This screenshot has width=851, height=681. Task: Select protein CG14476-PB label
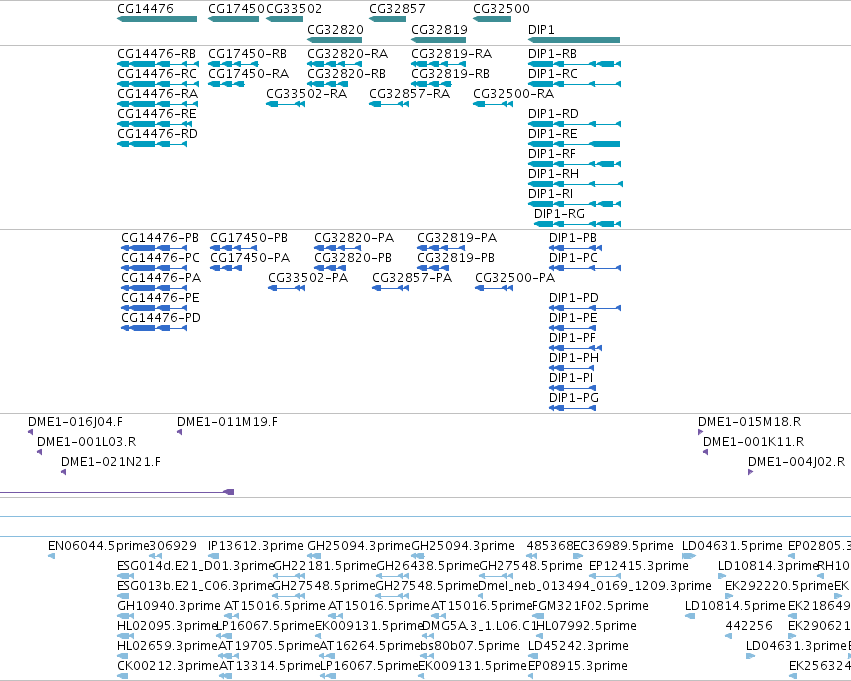160,238
